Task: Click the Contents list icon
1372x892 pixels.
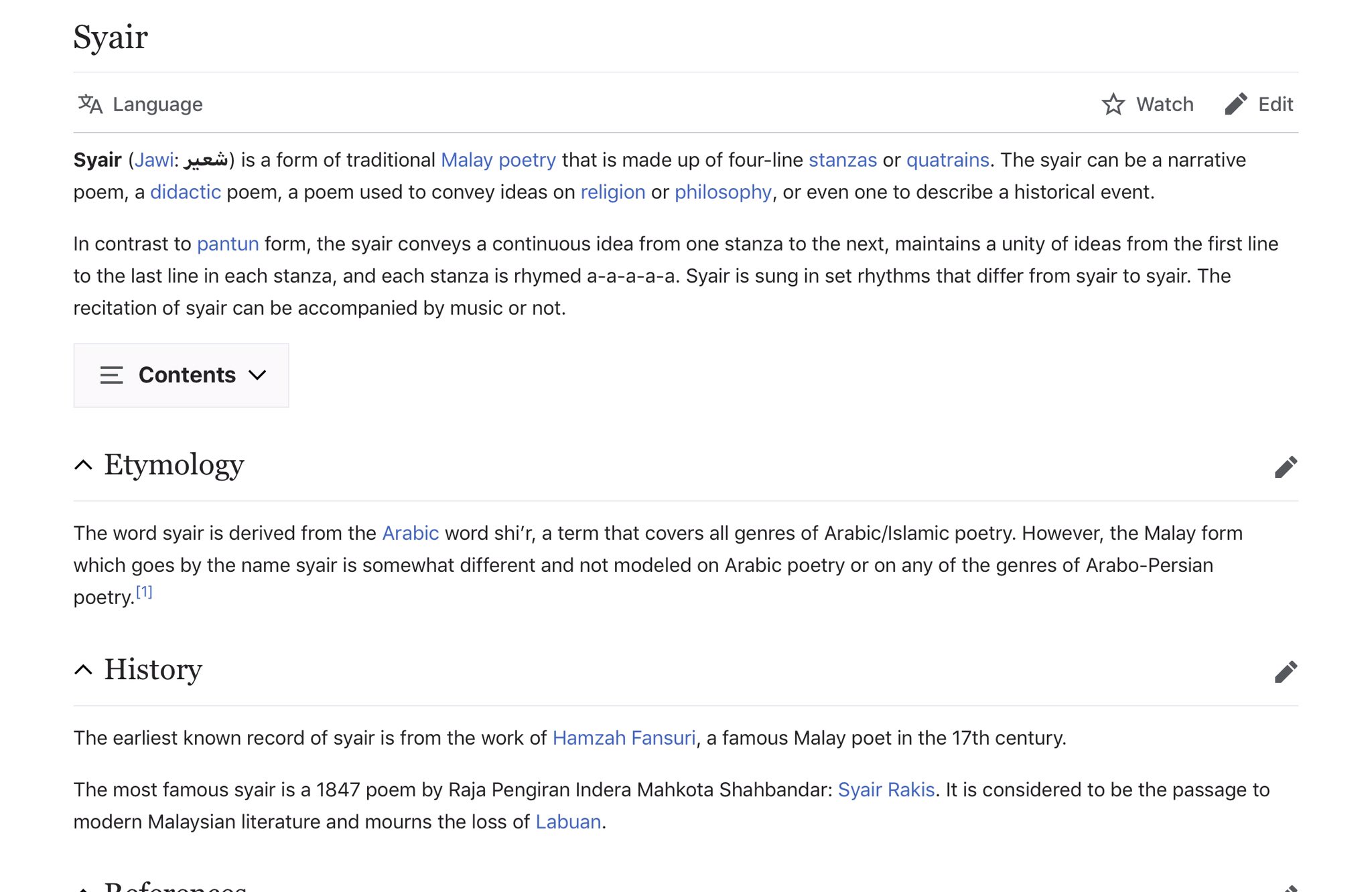Action: [x=111, y=375]
